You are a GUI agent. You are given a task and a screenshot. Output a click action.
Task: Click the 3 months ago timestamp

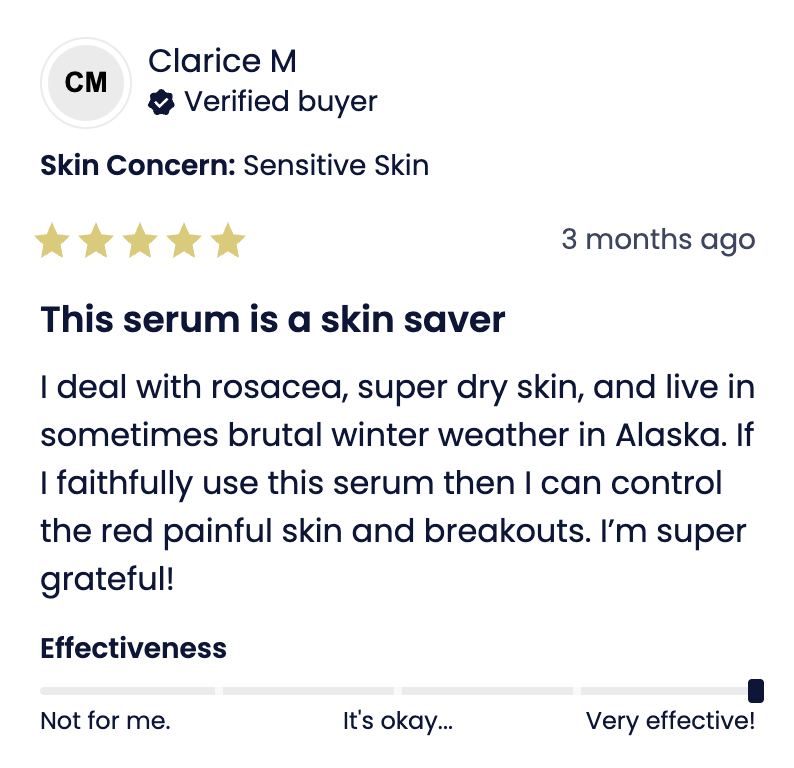pos(657,240)
